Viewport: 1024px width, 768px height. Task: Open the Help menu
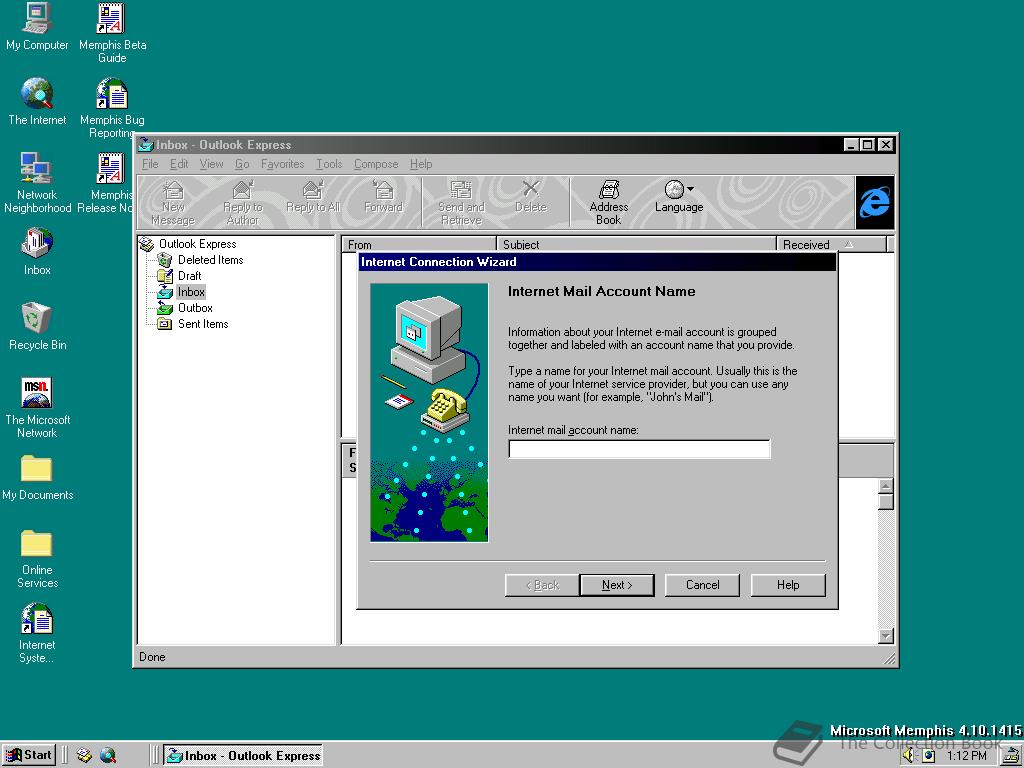tap(421, 164)
